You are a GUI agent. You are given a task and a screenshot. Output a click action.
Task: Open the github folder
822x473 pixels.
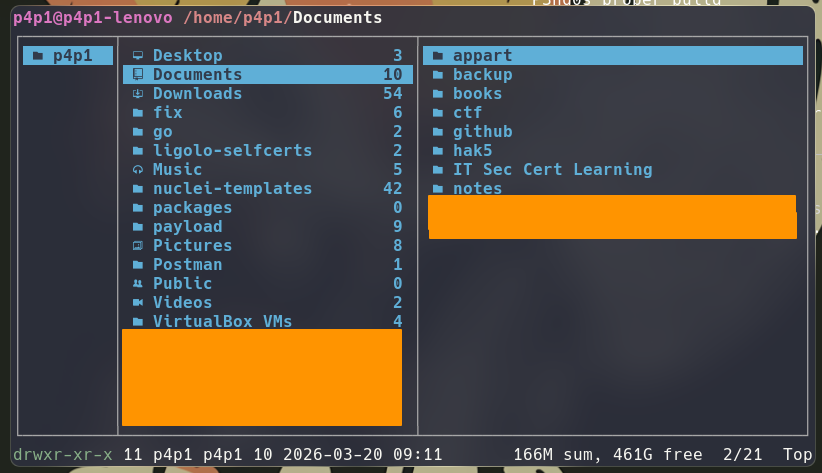coord(482,132)
